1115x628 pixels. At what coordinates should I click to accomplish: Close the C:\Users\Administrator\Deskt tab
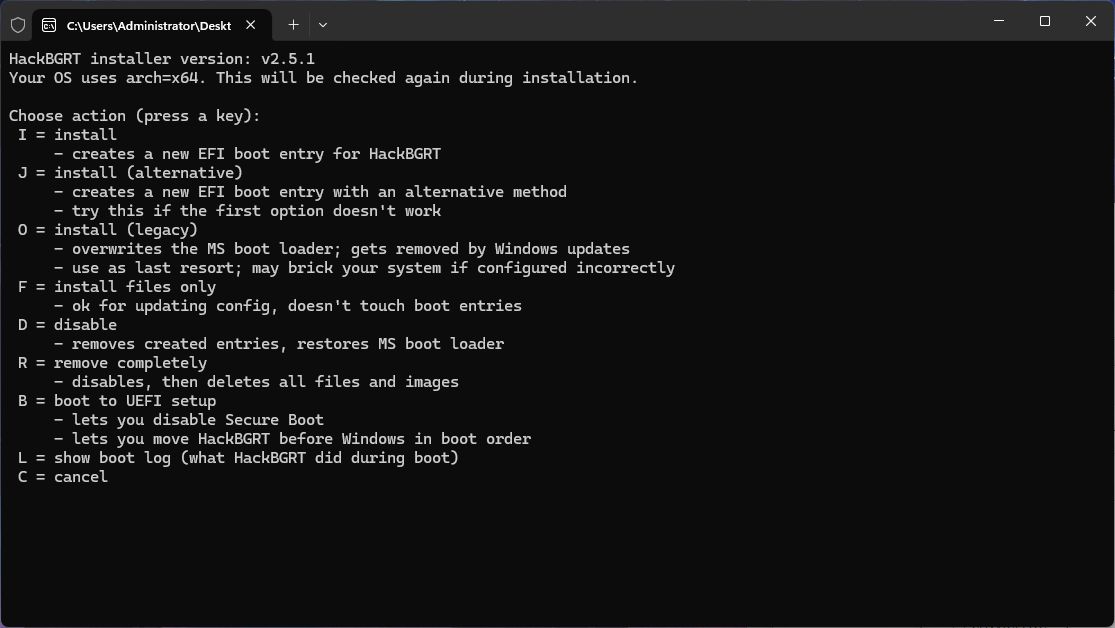(x=251, y=25)
